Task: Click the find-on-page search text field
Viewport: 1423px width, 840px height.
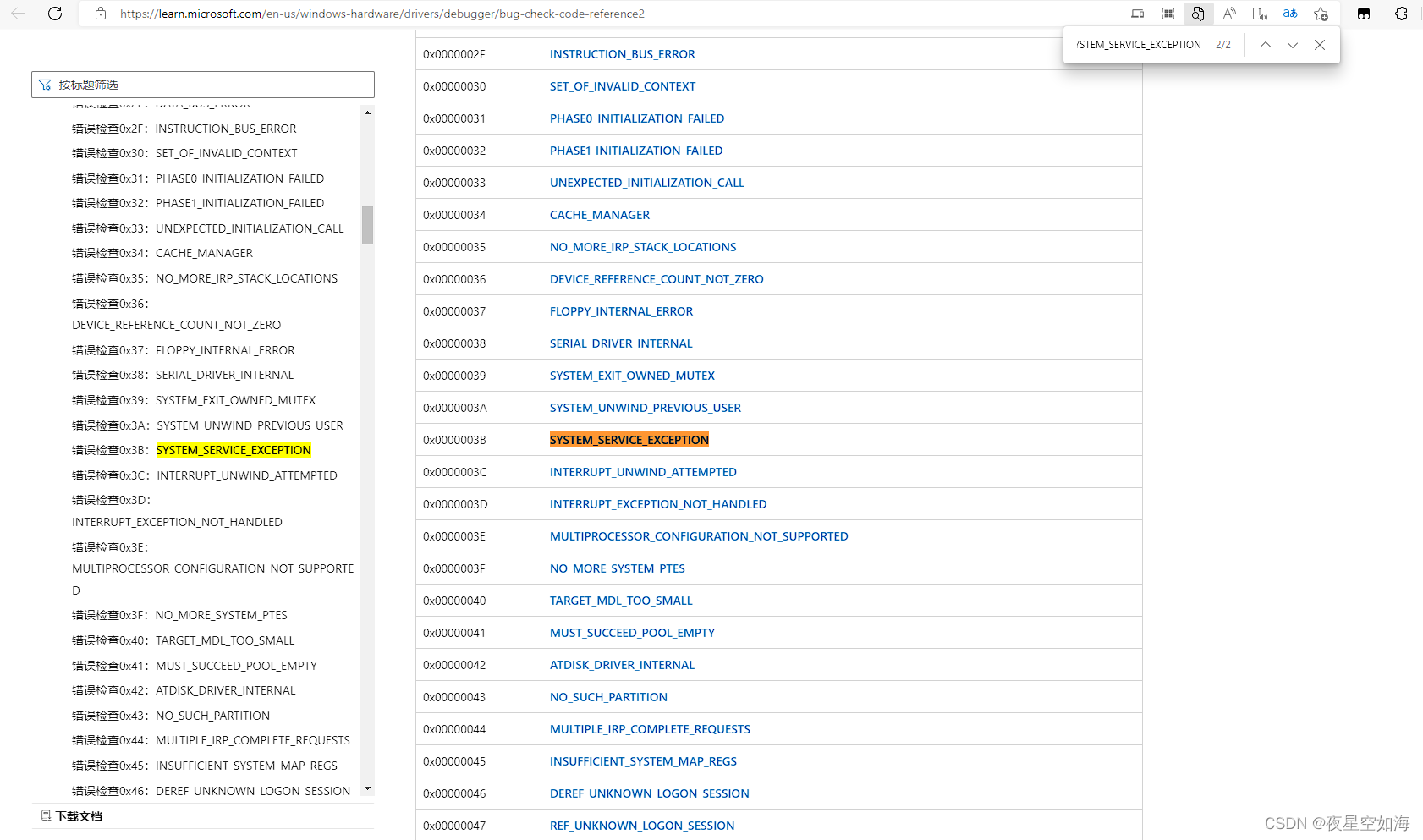Action: point(1139,45)
